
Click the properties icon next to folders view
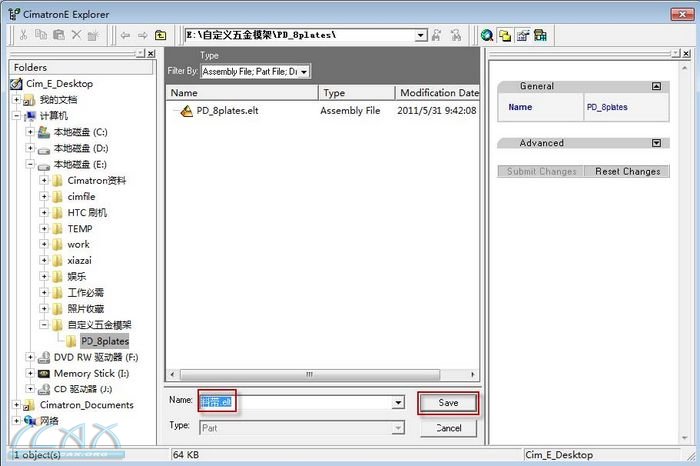click(523, 35)
